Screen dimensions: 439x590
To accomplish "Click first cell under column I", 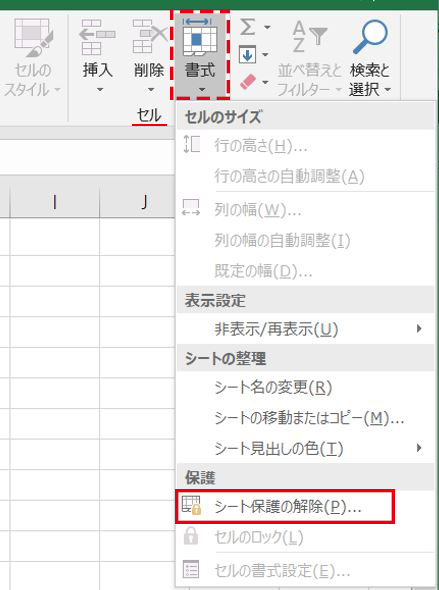I will (55, 237).
